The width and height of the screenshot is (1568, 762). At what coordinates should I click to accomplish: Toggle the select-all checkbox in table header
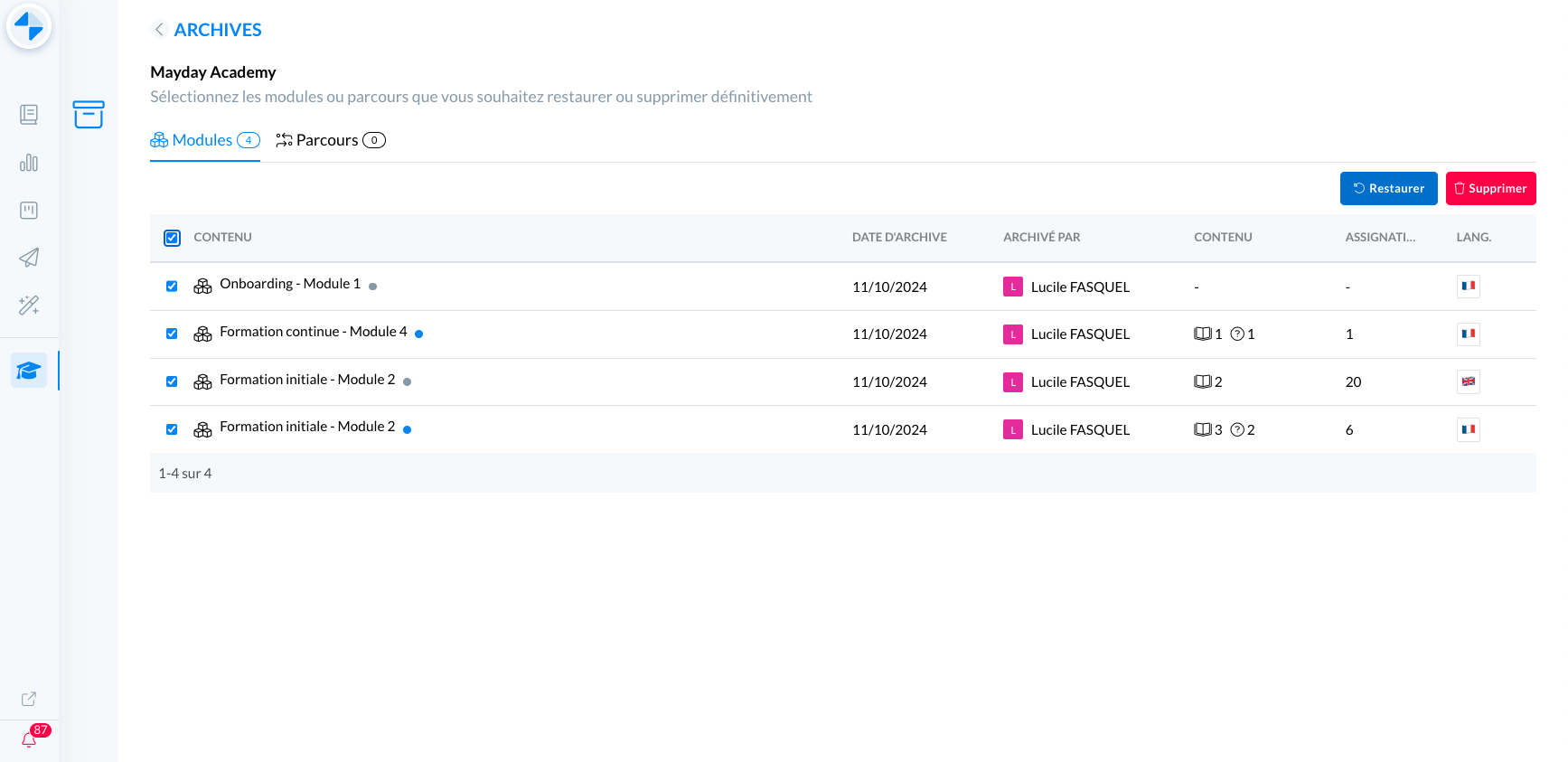(172, 238)
